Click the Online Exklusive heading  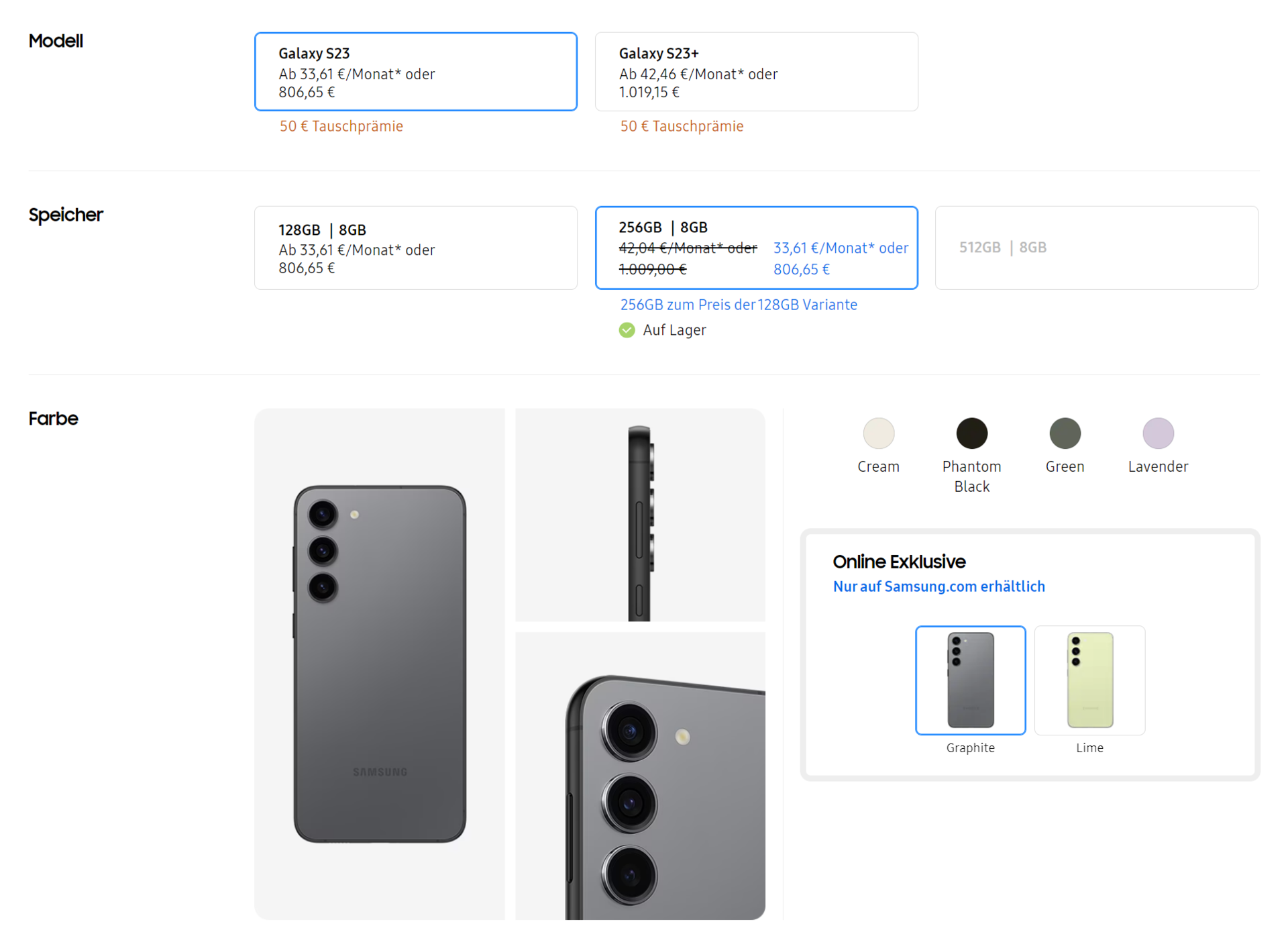coord(899,562)
